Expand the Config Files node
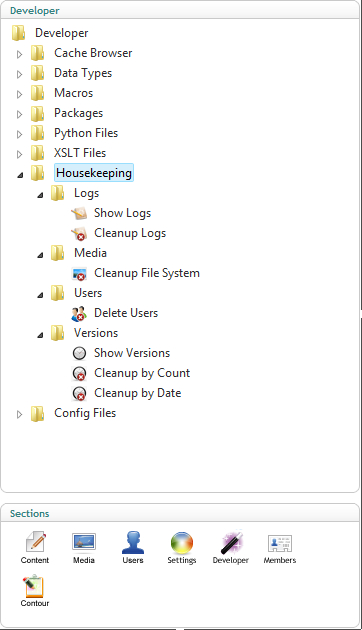The image size is (362, 630). click(x=19, y=415)
